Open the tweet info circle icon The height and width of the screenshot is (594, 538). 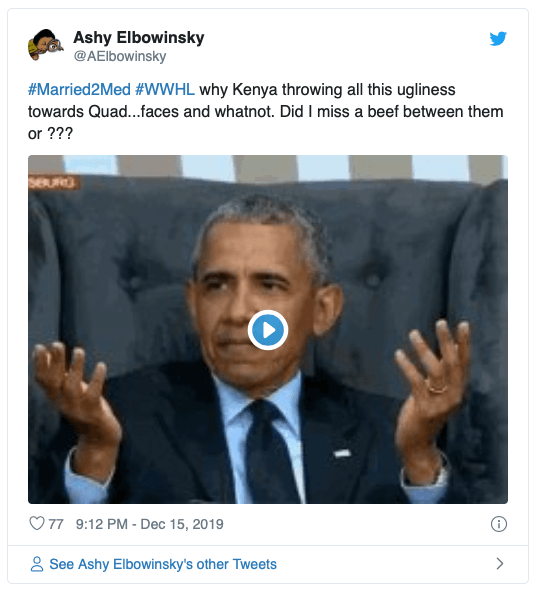(499, 524)
